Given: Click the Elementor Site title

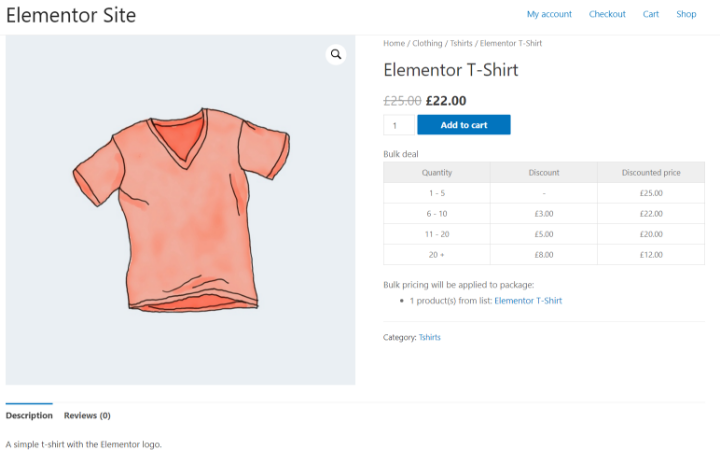Looking at the screenshot, I should point(71,15).
